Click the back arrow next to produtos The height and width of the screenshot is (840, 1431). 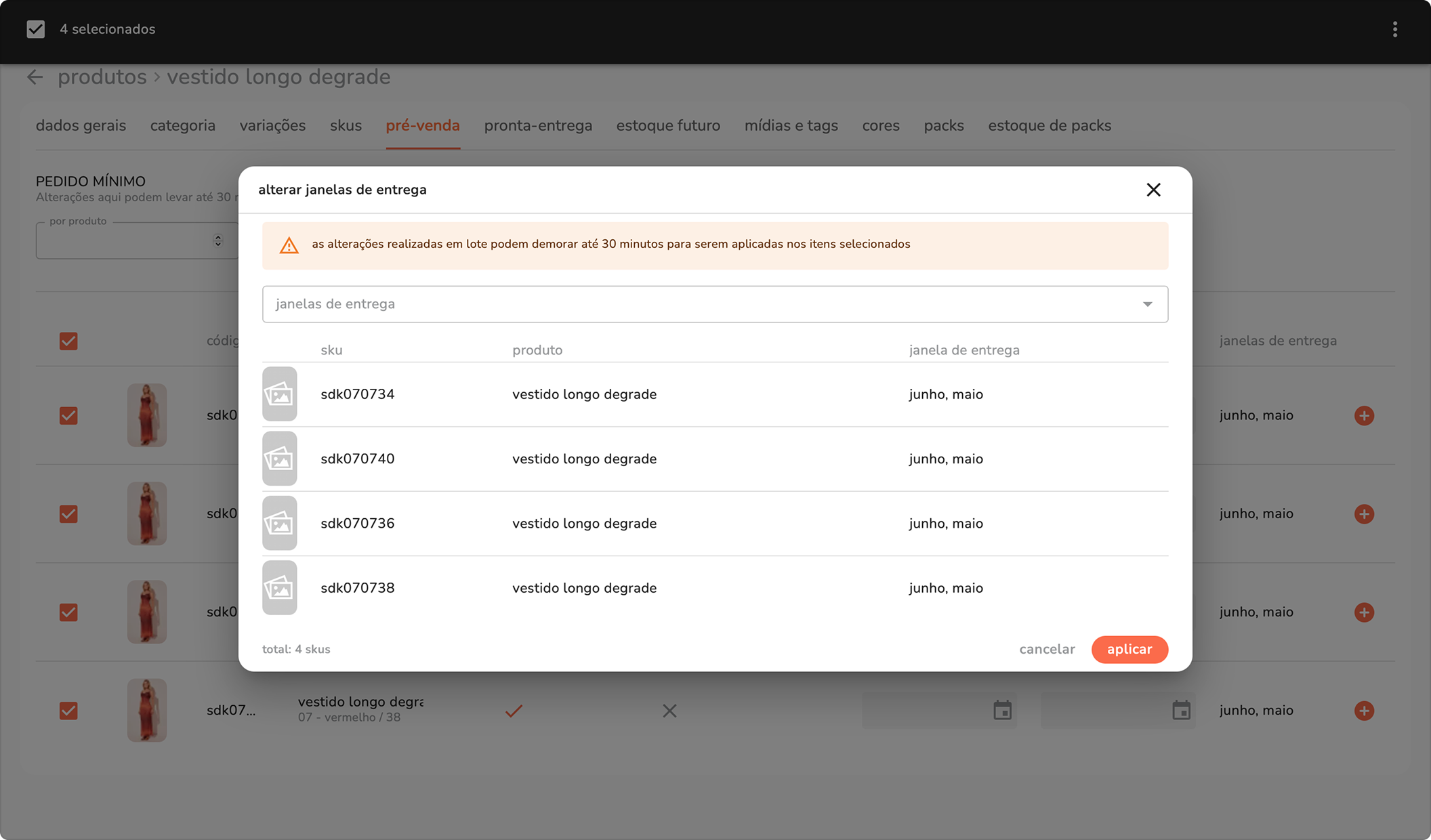click(35, 77)
